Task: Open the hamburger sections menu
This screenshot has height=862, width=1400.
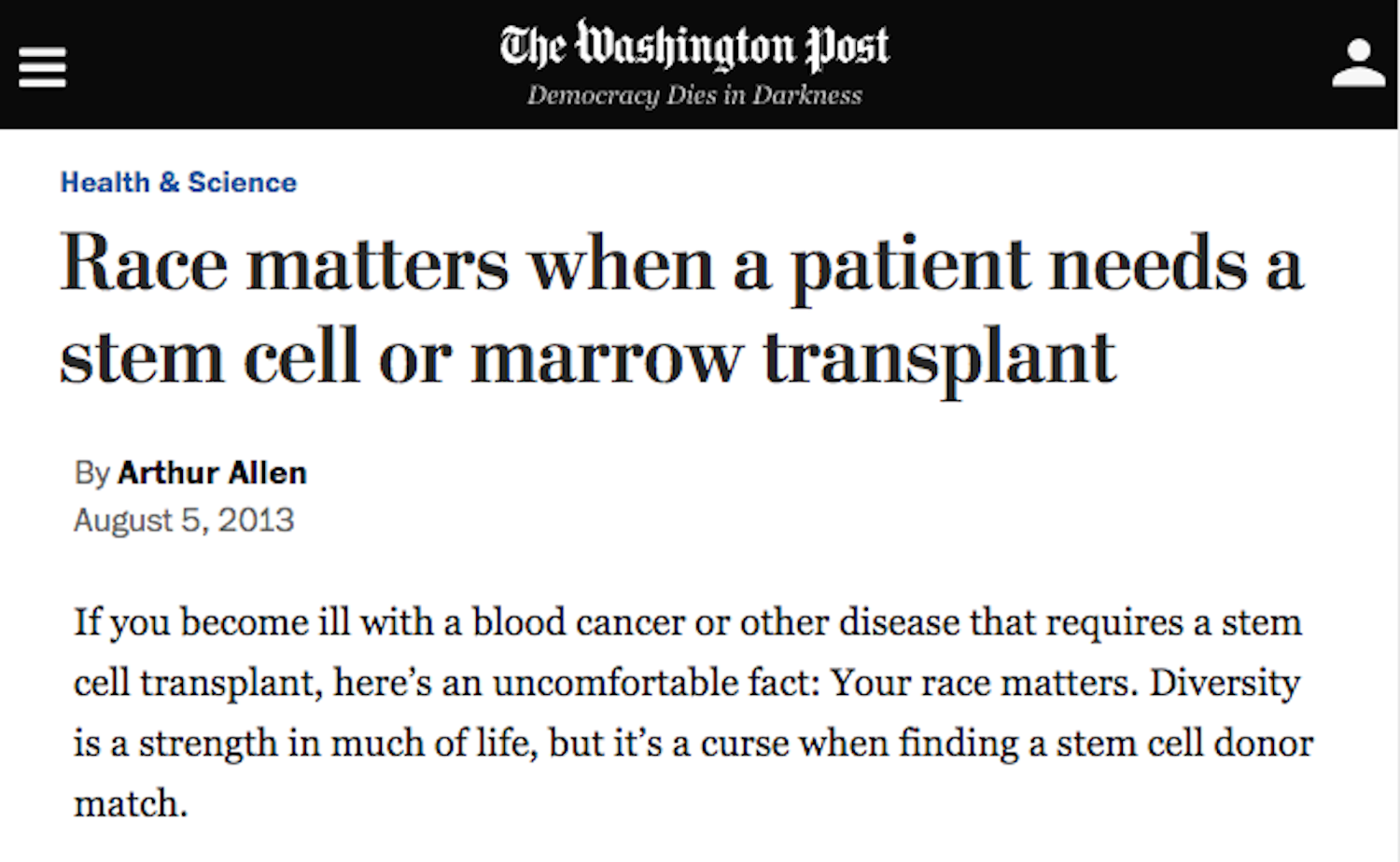Action: pyautogui.click(x=42, y=66)
